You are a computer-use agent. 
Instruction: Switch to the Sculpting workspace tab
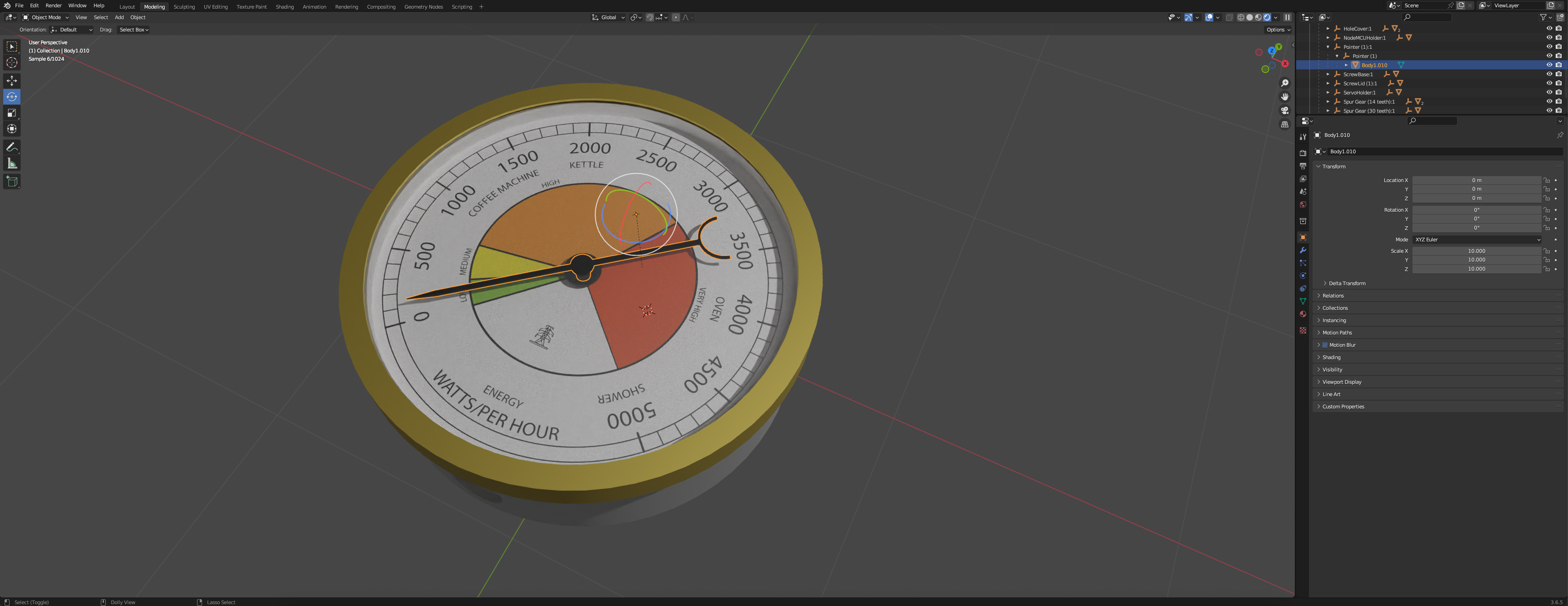[x=184, y=7]
